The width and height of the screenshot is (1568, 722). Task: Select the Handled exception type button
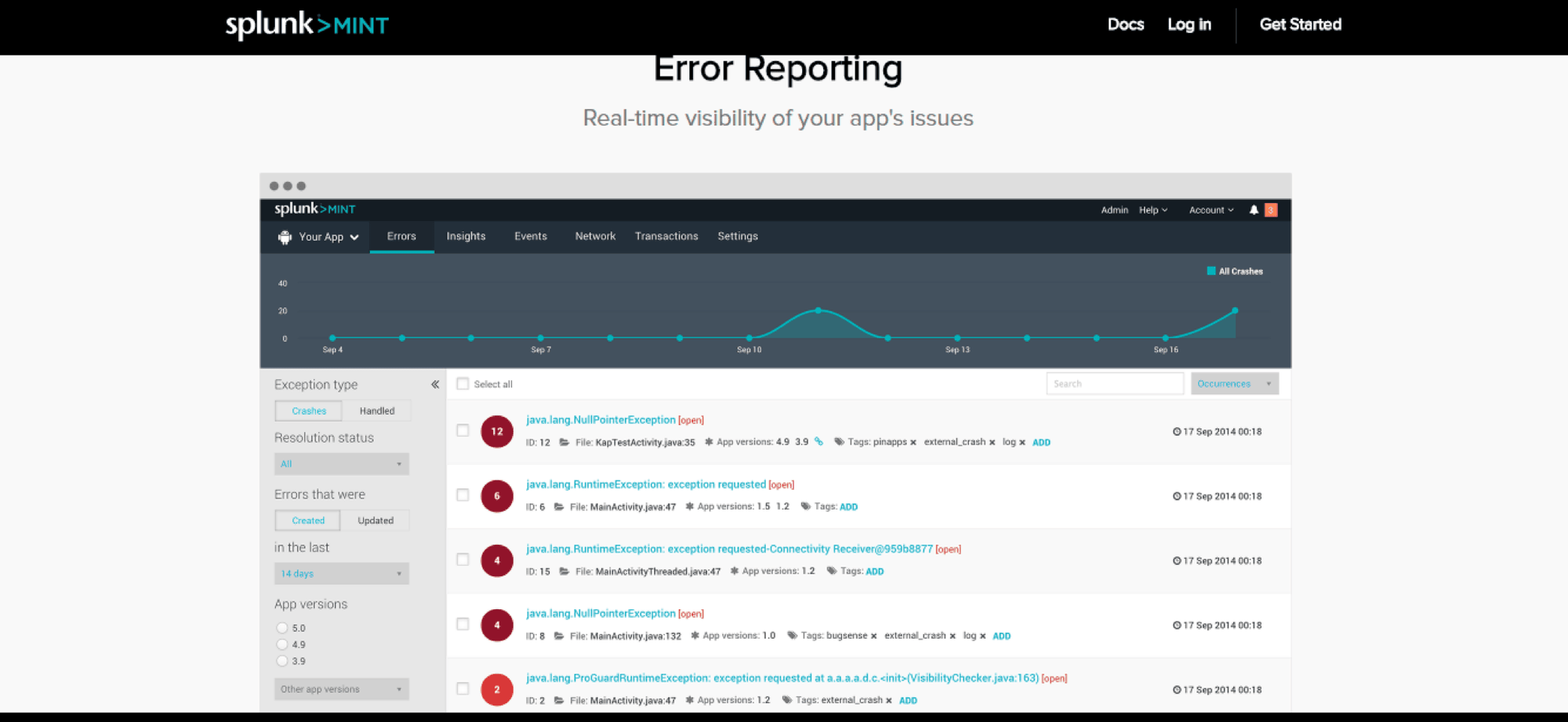pos(377,411)
